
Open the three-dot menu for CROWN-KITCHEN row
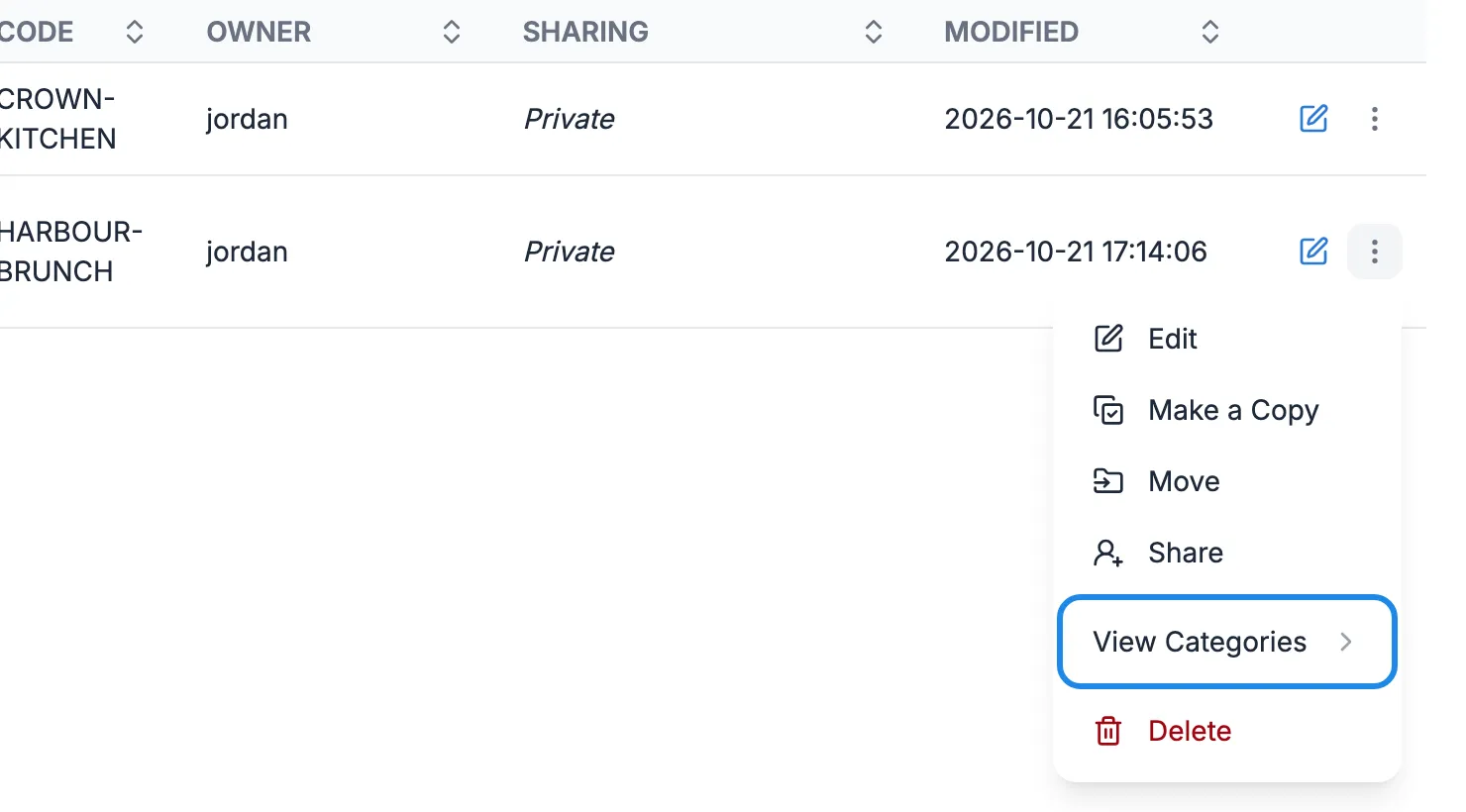coord(1374,119)
